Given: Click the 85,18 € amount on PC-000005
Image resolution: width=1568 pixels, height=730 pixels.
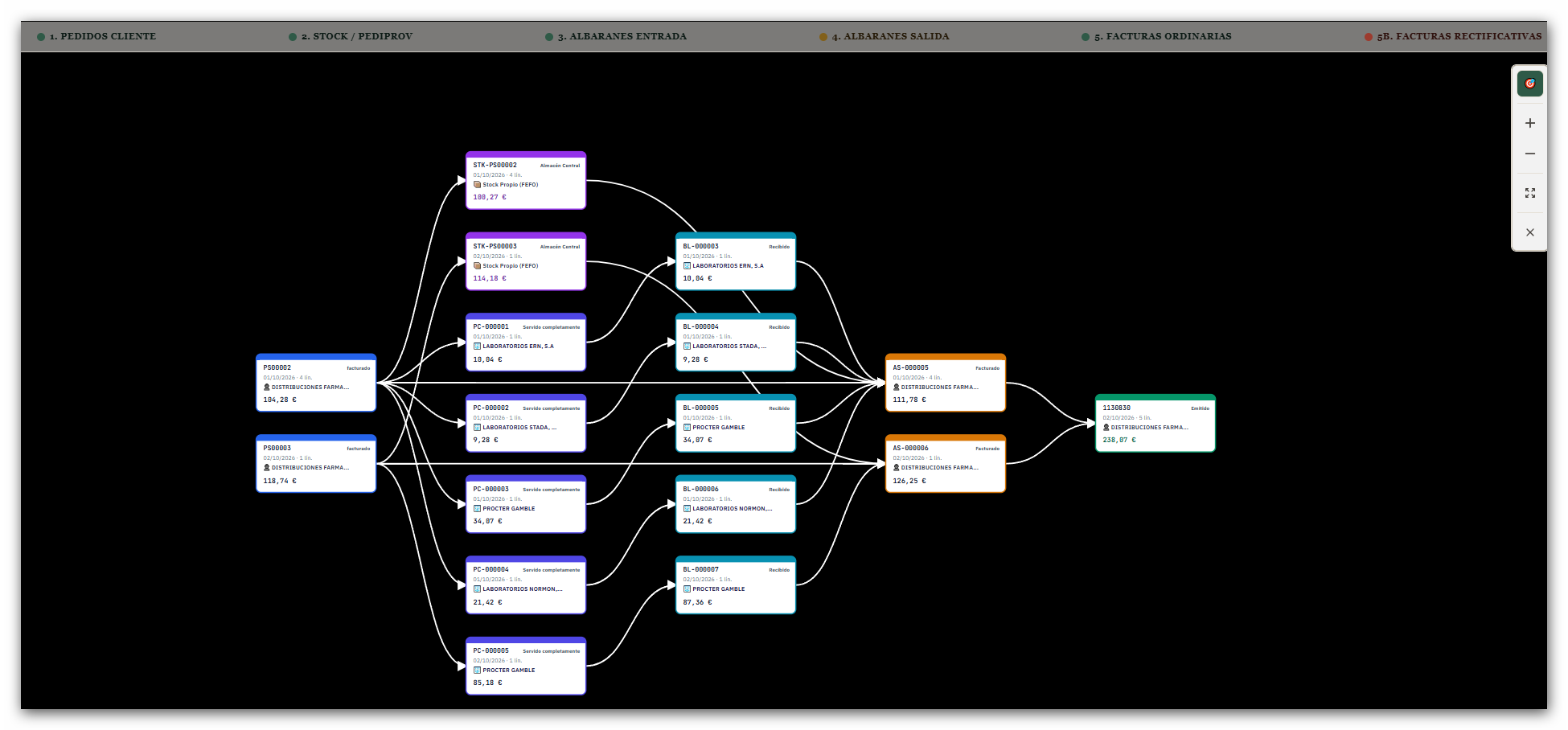Looking at the screenshot, I should click(x=487, y=683).
